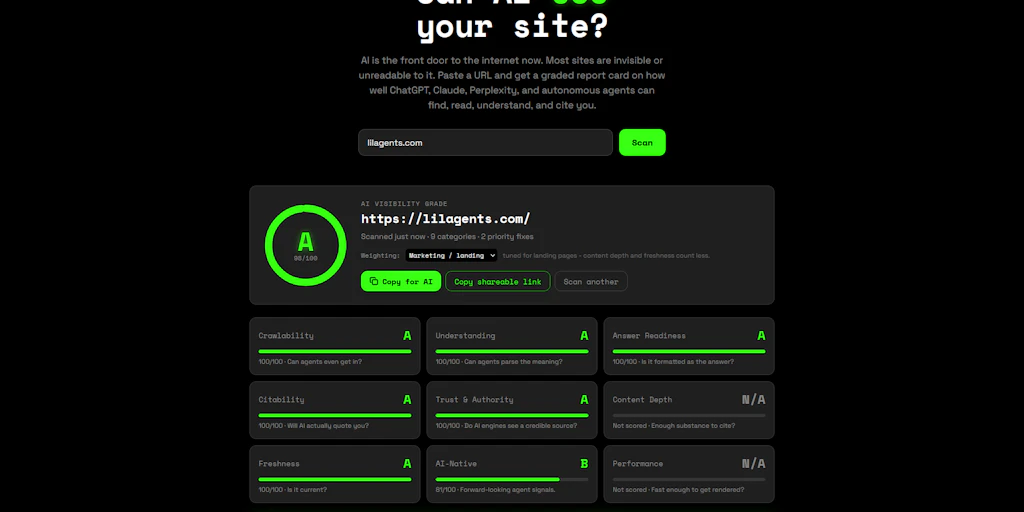Click the Performance category label

[637, 464]
